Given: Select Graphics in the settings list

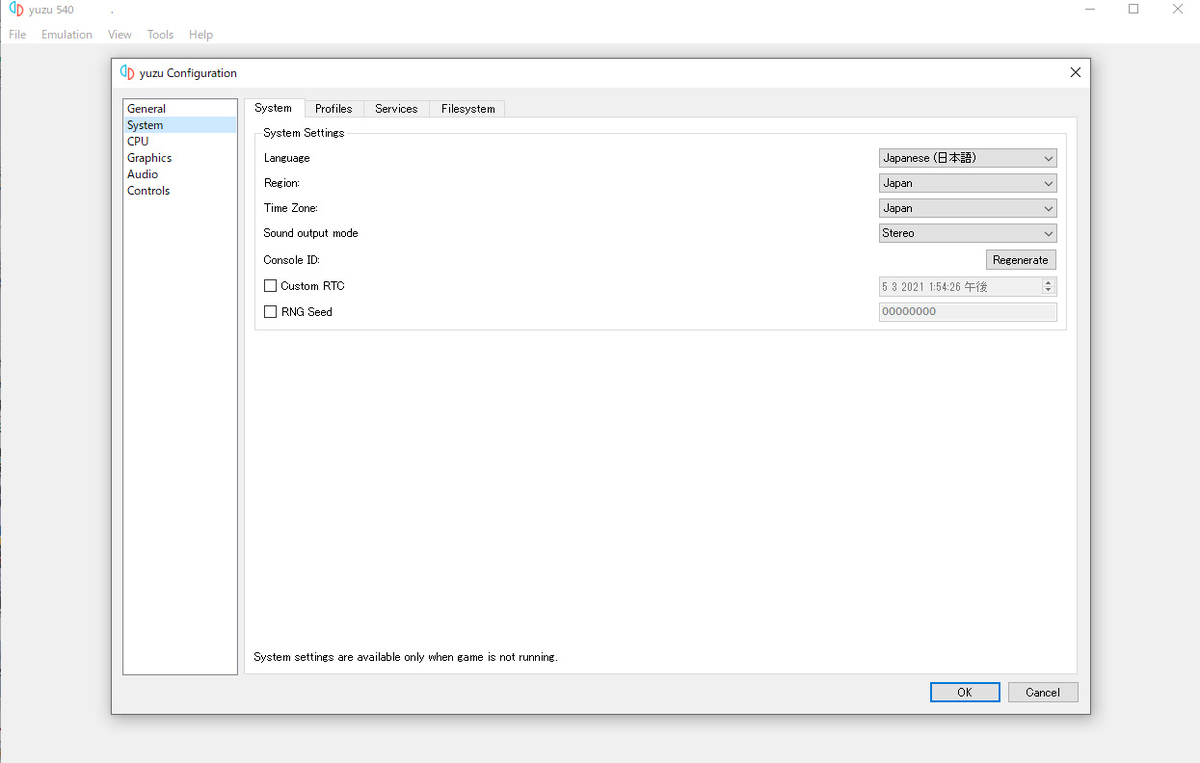Looking at the screenshot, I should coord(180,158).
